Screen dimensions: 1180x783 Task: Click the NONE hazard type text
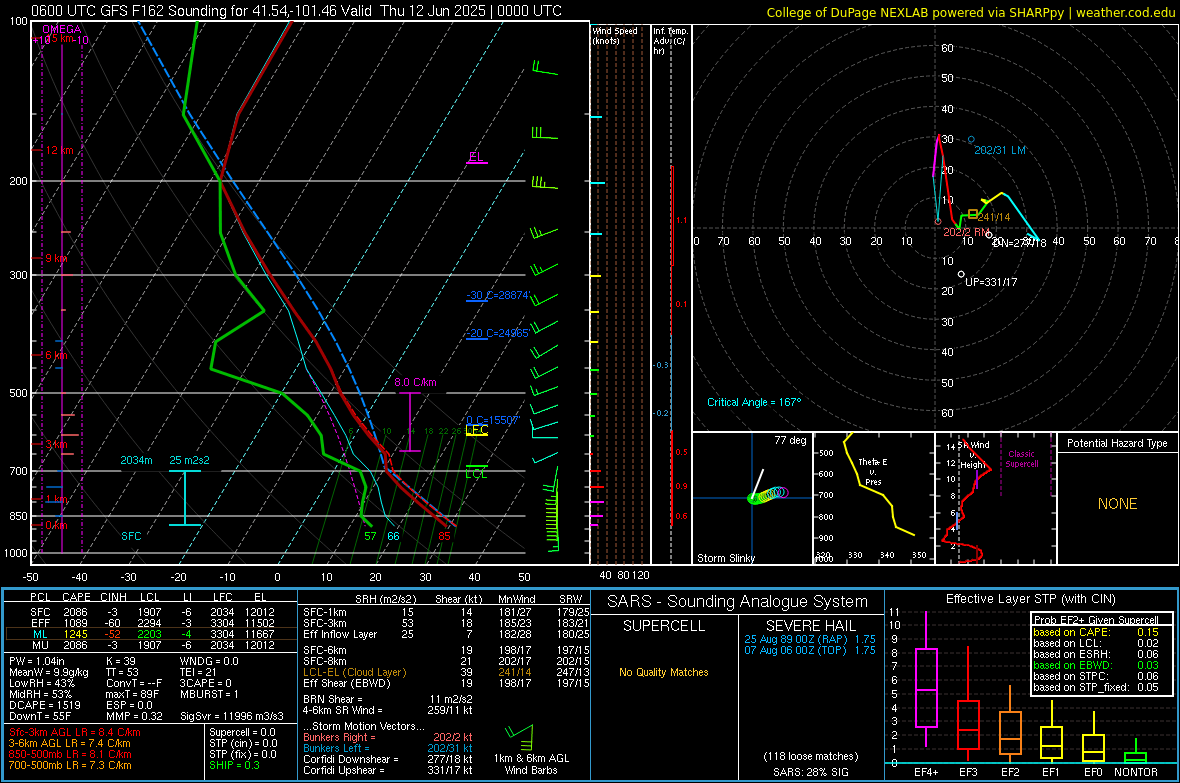[1118, 504]
